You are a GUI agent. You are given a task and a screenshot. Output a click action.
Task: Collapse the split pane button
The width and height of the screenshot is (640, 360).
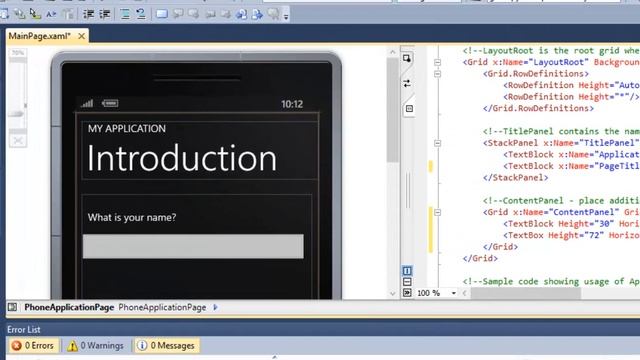[x=407, y=293]
